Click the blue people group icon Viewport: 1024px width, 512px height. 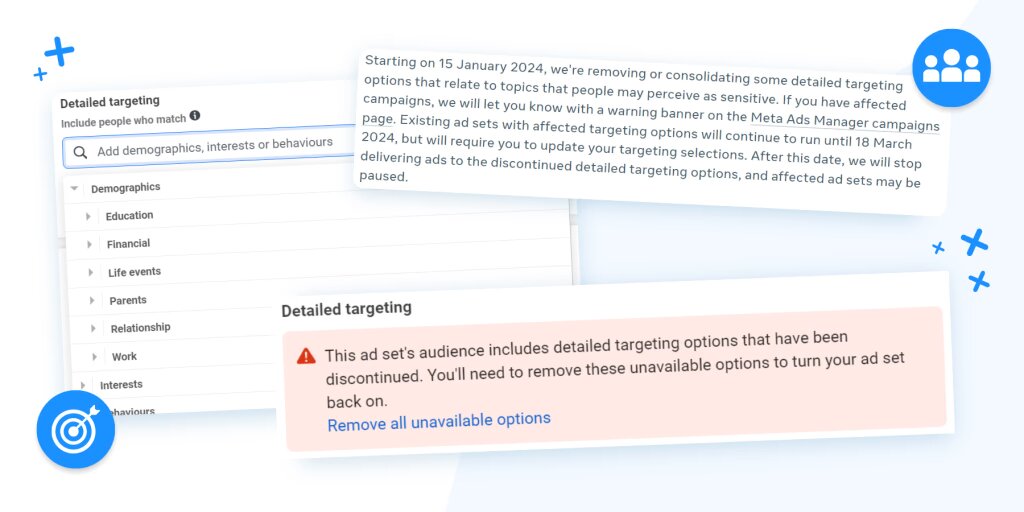(x=951, y=68)
